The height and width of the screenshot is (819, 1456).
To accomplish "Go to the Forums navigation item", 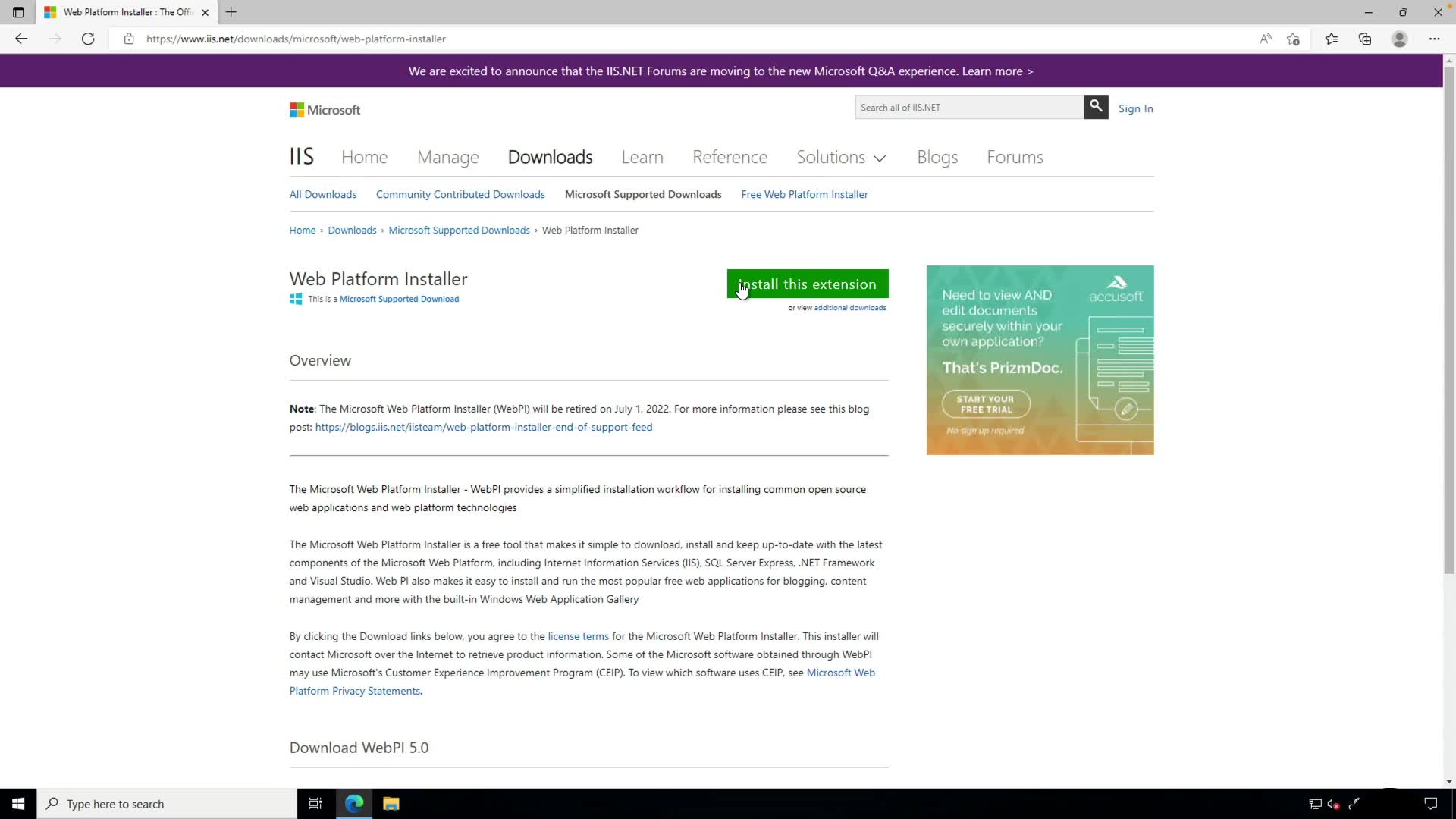I will pyautogui.click(x=1015, y=157).
